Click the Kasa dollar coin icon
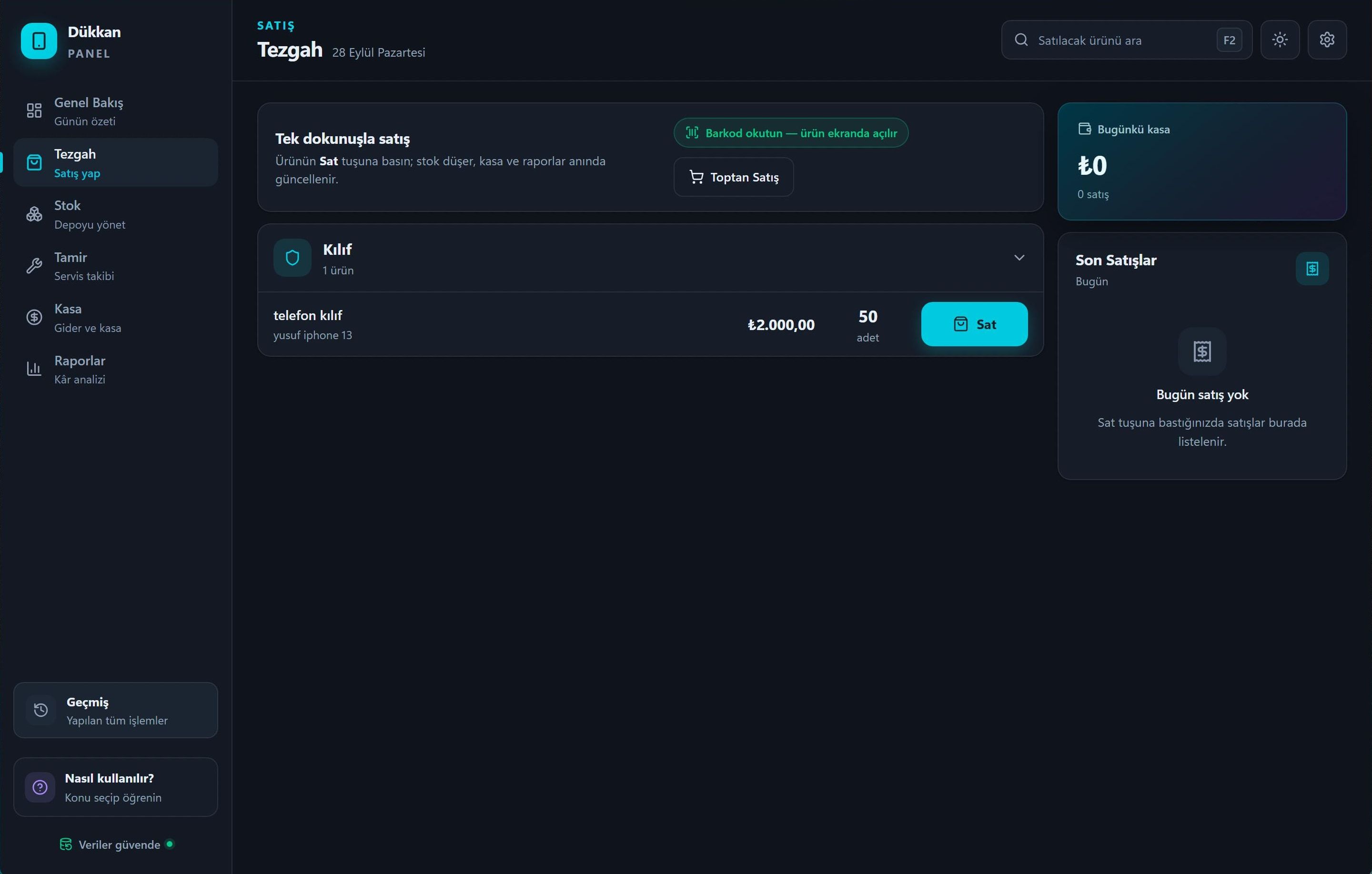The height and width of the screenshot is (874, 1372). click(x=34, y=317)
